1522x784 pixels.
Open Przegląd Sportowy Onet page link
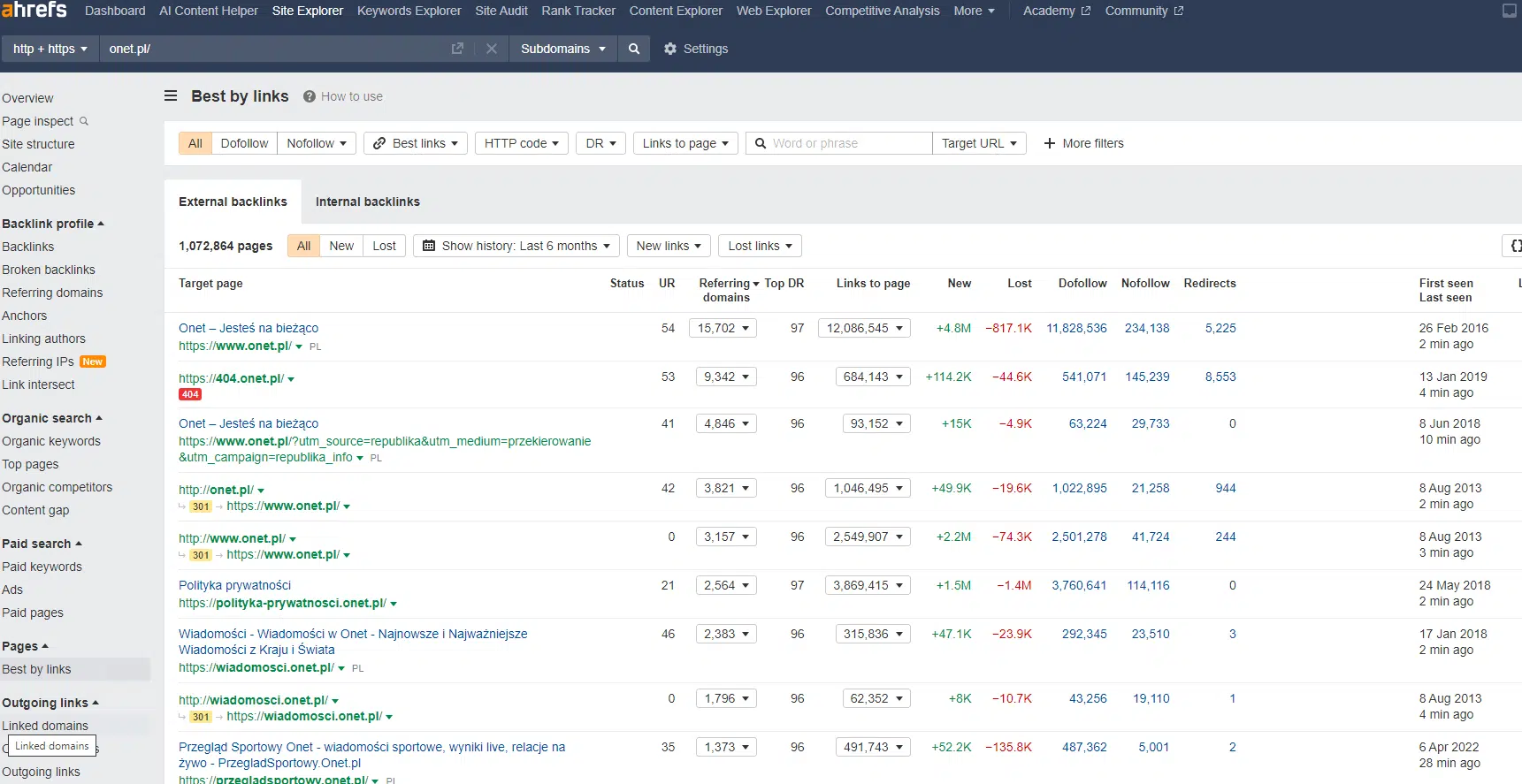(371, 755)
